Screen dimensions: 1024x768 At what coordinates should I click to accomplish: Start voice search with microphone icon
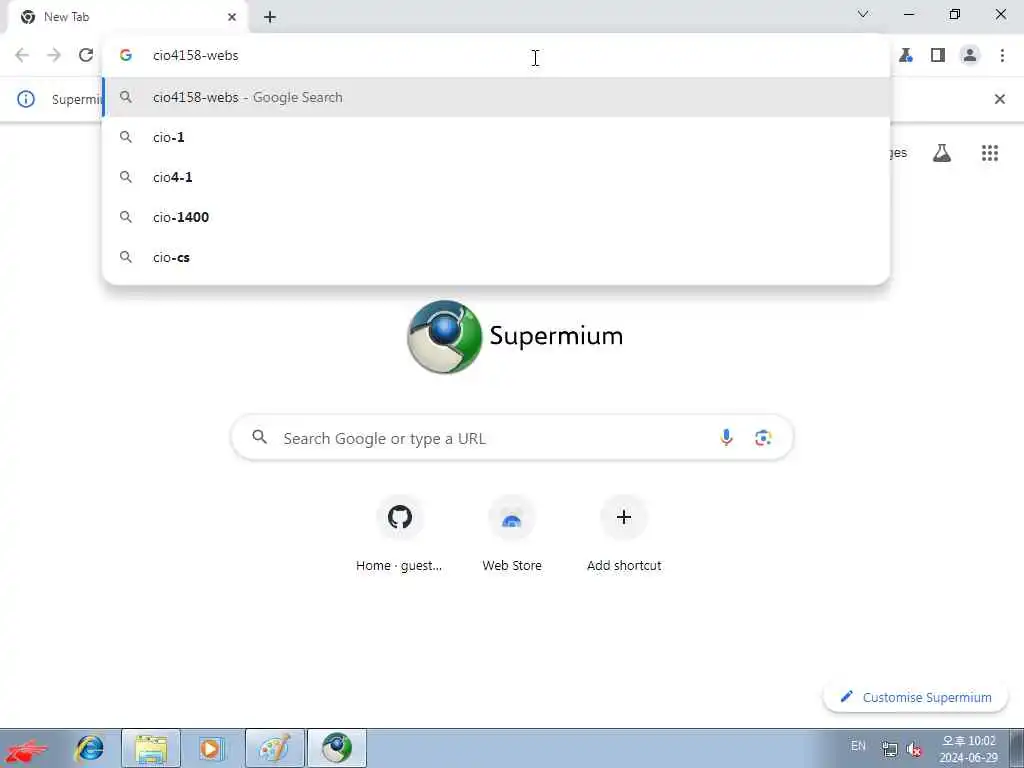tap(726, 437)
